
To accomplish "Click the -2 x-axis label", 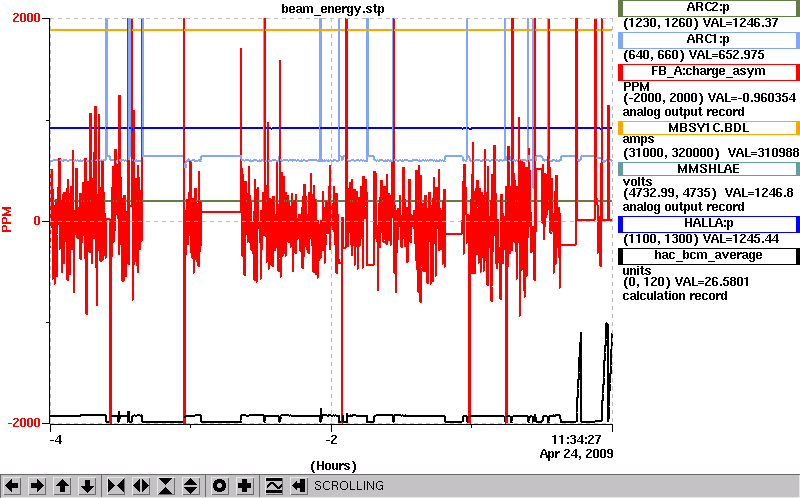I will [333, 439].
